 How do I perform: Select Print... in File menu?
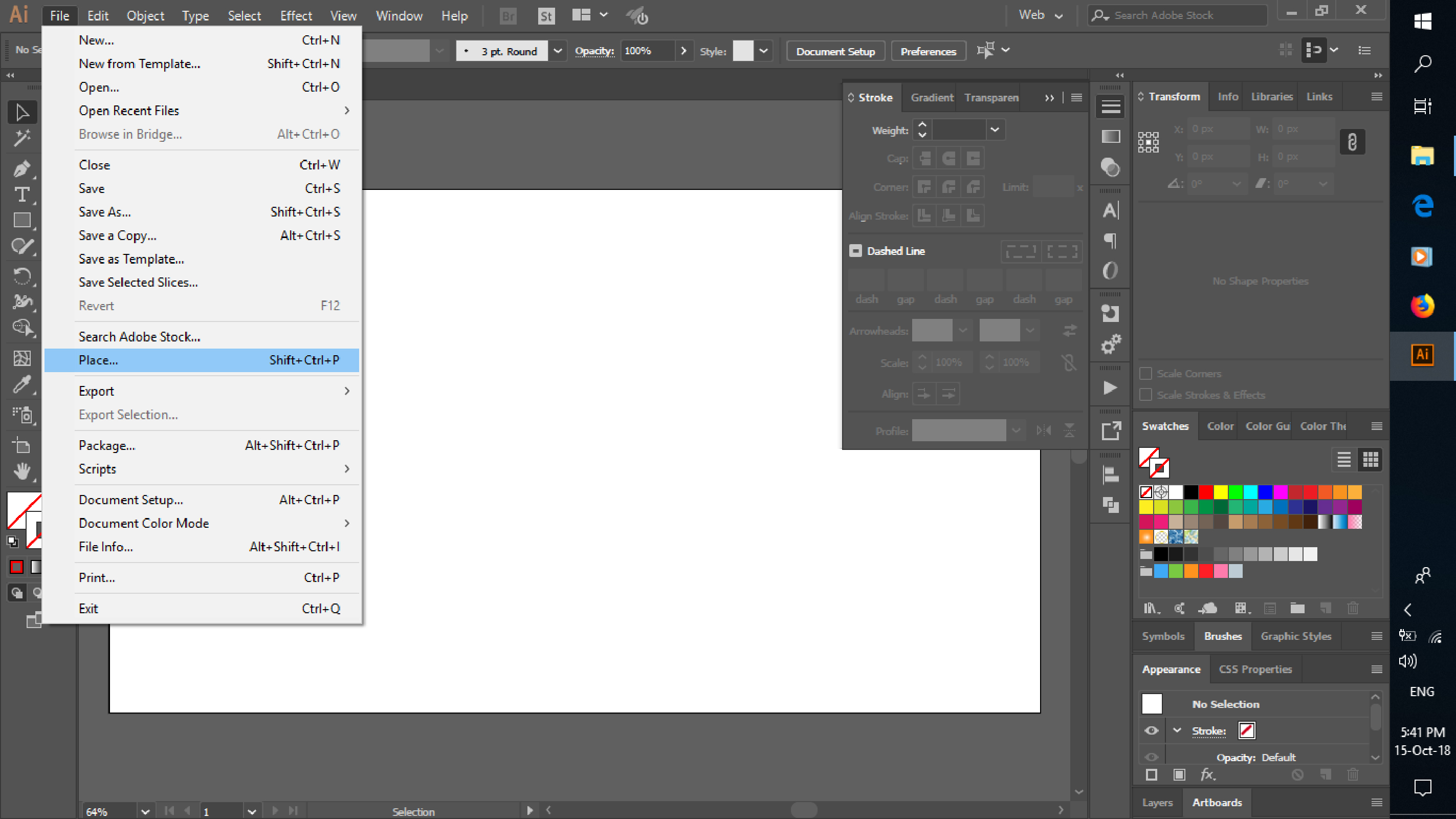click(x=202, y=577)
